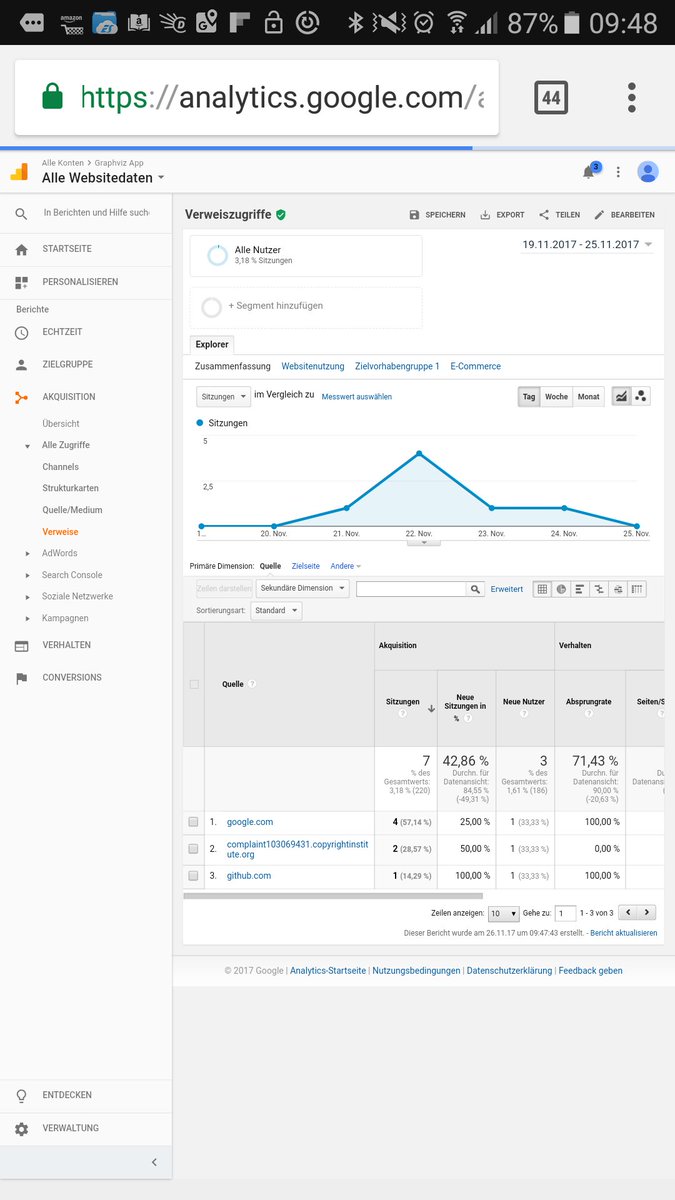Expand the Search Console section
Image resolution: width=675 pixels, height=1200 pixels.
point(28,576)
